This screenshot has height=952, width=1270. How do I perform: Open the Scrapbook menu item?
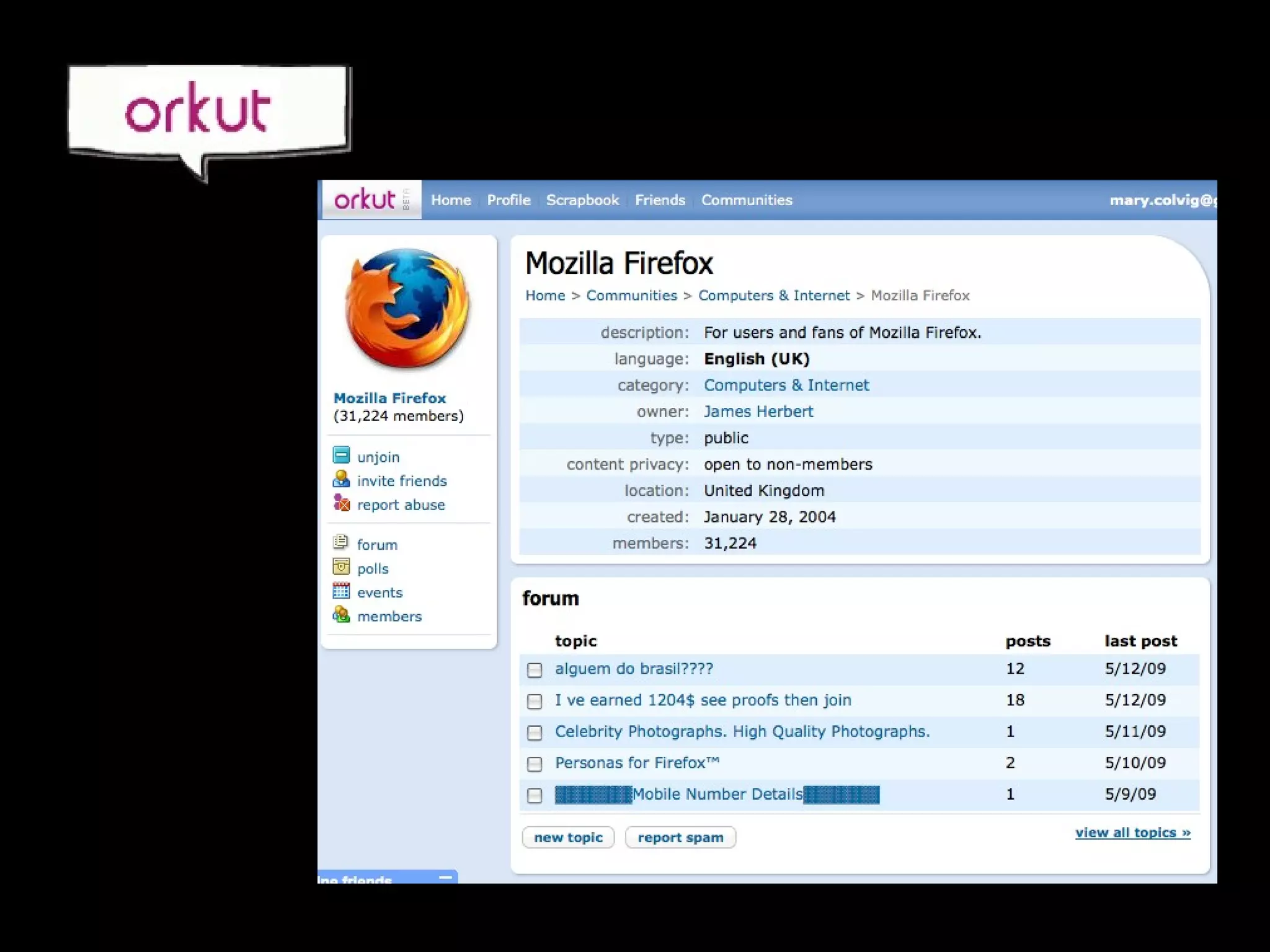pos(582,200)
